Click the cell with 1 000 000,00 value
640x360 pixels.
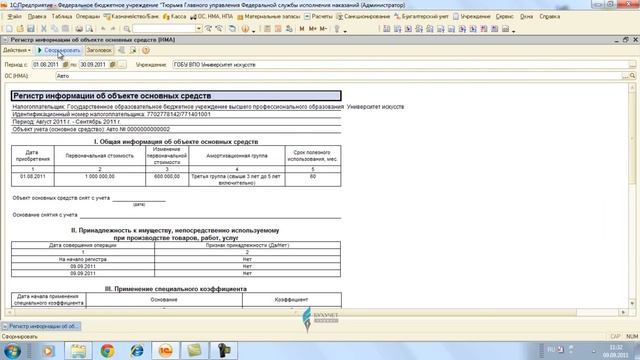[100, 180]
